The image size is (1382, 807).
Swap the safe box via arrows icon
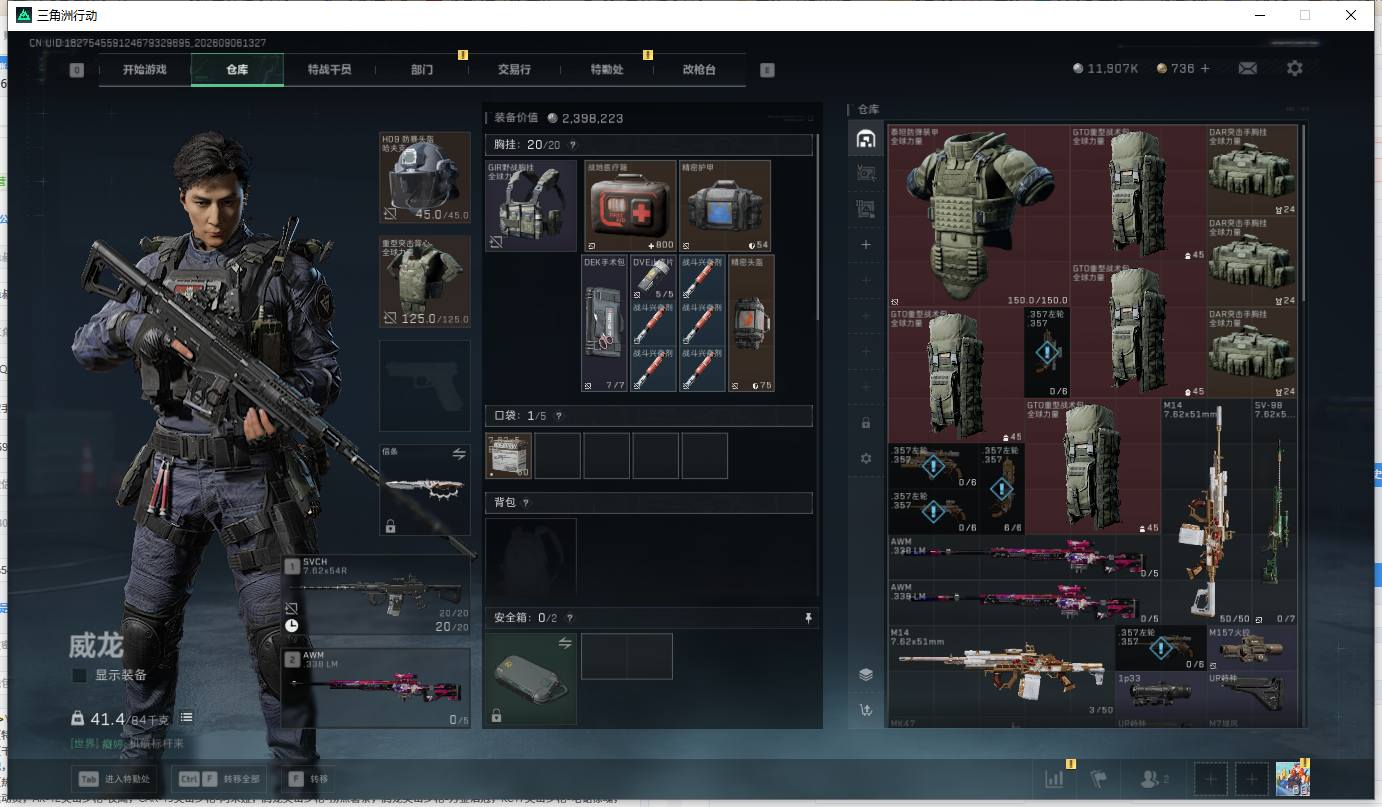point(566,643)
